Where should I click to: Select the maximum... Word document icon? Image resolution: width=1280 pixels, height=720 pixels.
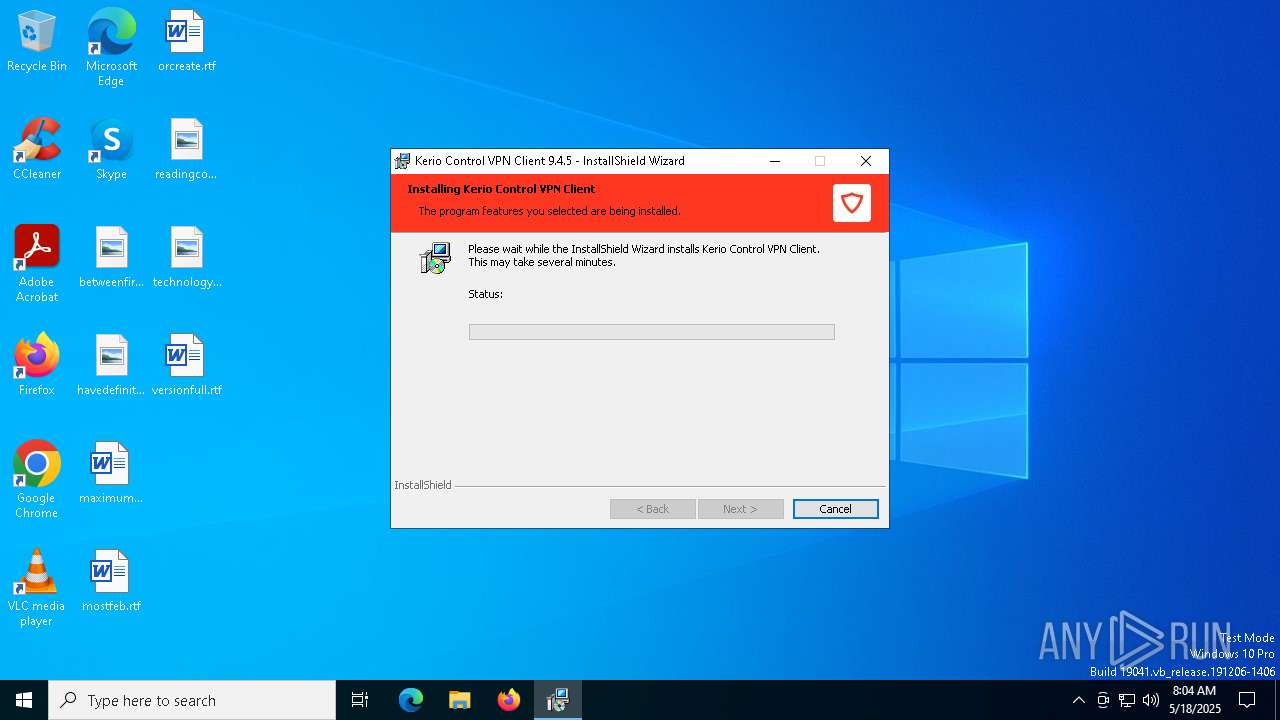(111, 473)
